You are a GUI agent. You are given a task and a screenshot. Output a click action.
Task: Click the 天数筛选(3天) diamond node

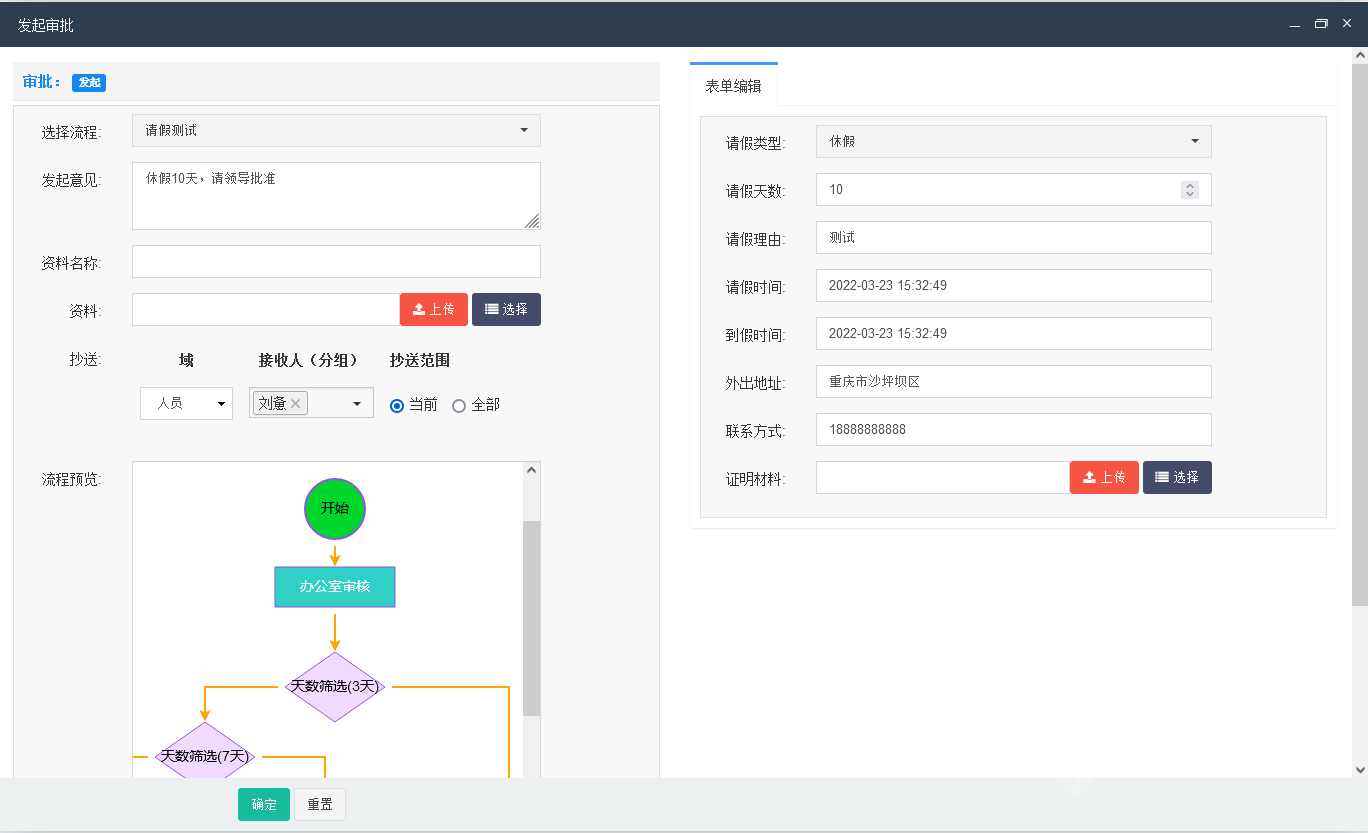pos(335,687)
